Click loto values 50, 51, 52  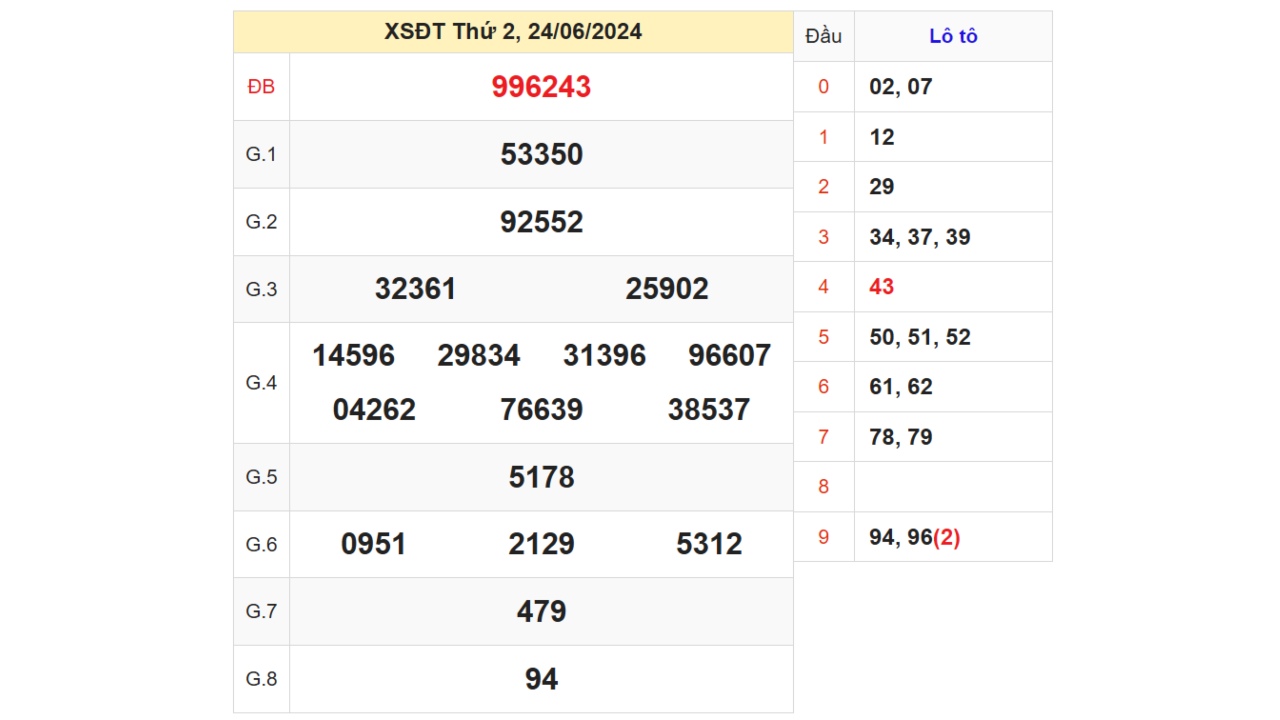pyautogui.click(x=920, y=337)
